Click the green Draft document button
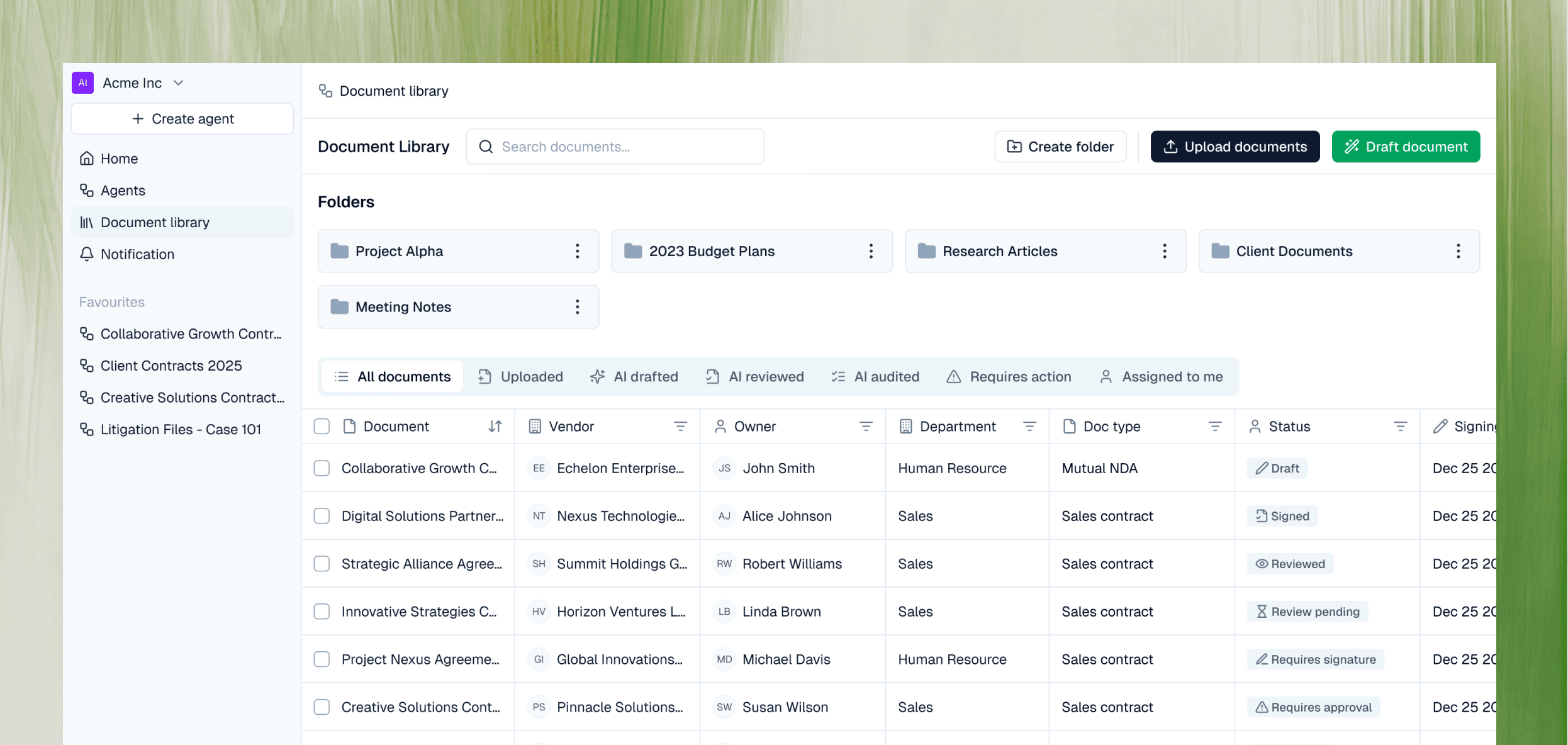The image size is (1568, 745). pos(1406,147)
